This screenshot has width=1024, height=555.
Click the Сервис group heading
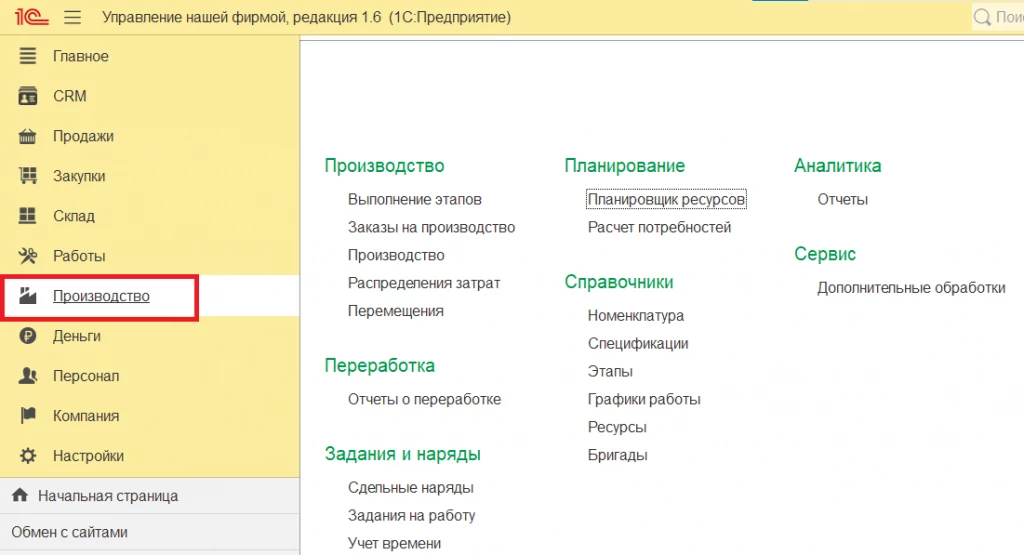point(825,254)
